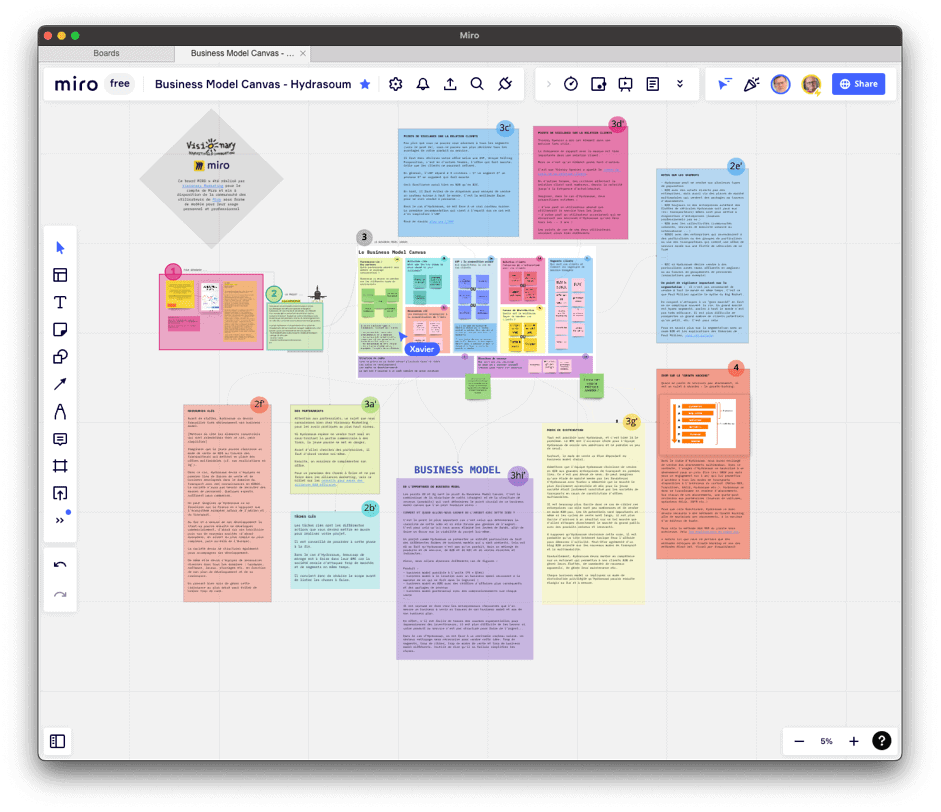Close the Business Model Canvas tab

[x=303, y=53]
